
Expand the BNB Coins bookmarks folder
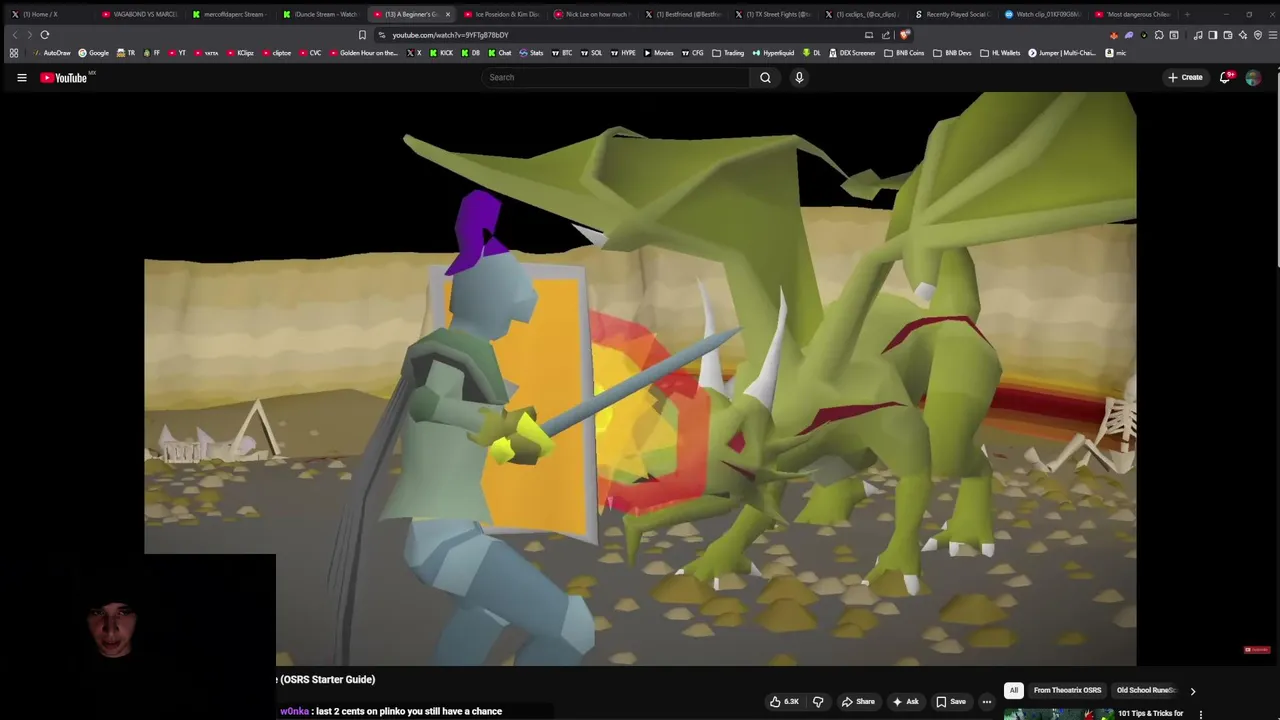[x=904, y=53]
